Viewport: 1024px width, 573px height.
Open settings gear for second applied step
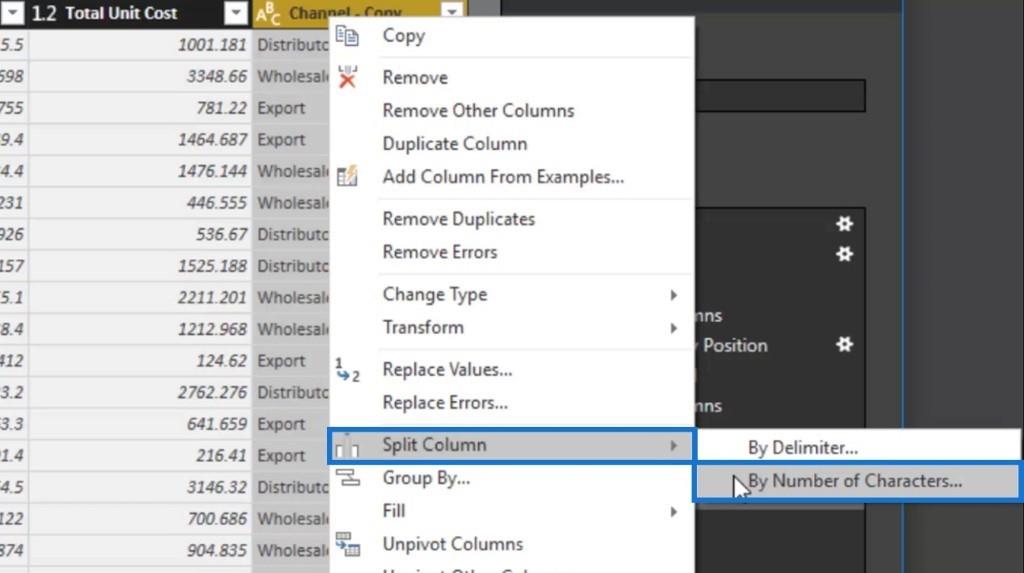coord(844,254)
